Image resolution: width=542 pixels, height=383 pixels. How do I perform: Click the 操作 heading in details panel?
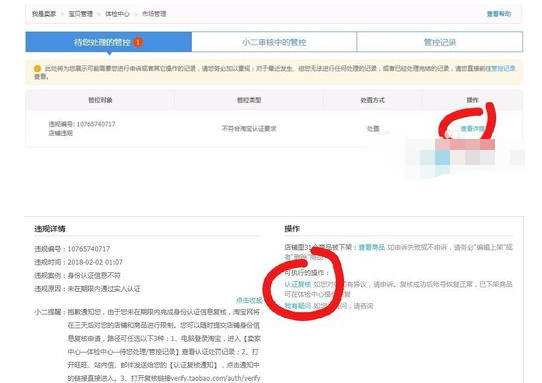[x=292, y=228]
